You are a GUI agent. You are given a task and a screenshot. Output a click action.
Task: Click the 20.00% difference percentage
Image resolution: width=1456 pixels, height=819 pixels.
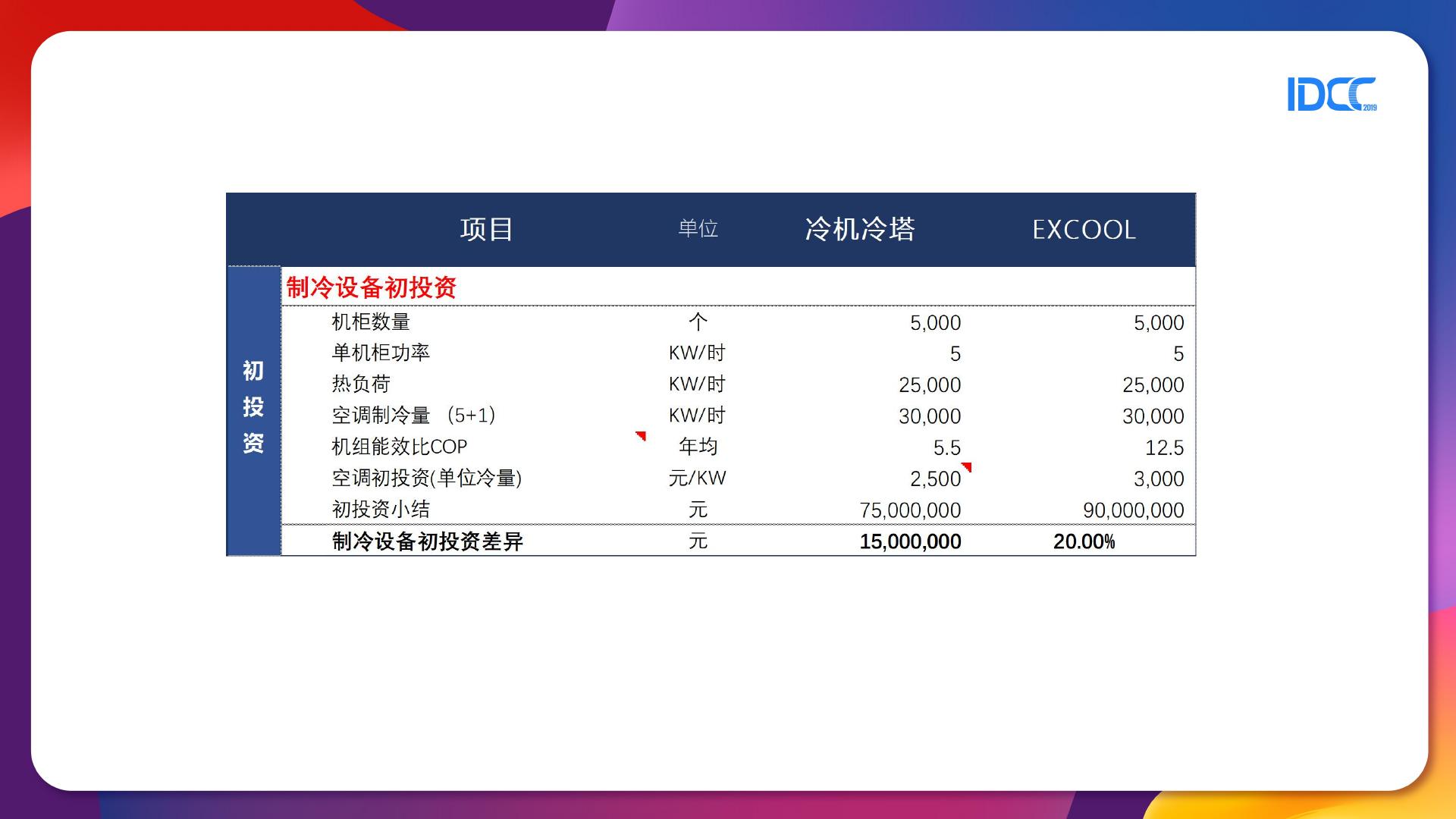pos(1084,541)
